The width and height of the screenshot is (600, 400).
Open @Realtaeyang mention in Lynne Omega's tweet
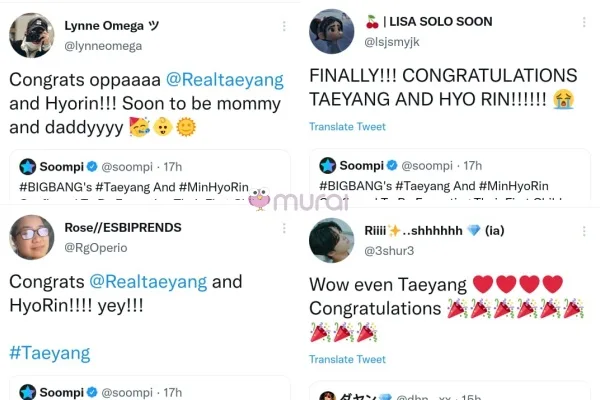coord(225,80)
